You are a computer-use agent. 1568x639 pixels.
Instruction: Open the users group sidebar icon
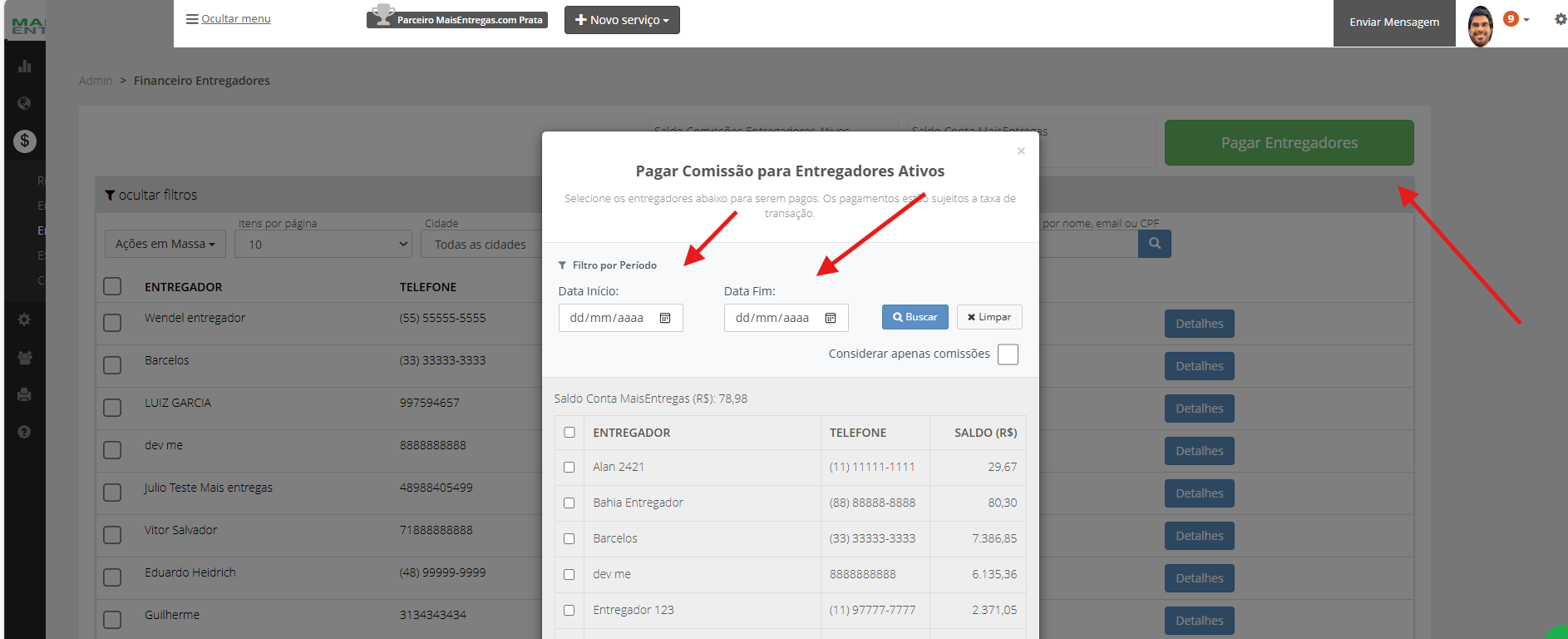coord(25,358)
